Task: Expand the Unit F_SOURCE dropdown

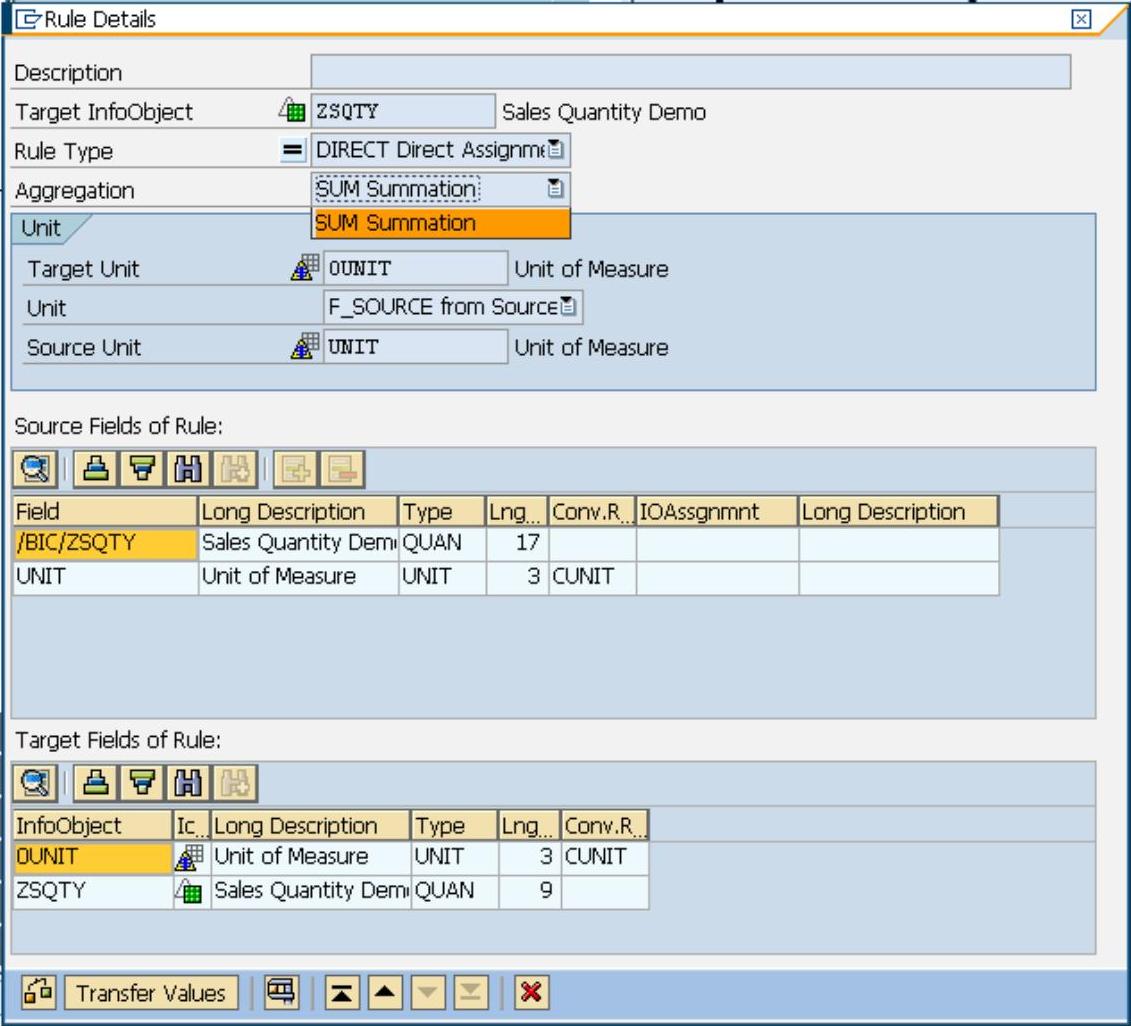Action: 568,307
